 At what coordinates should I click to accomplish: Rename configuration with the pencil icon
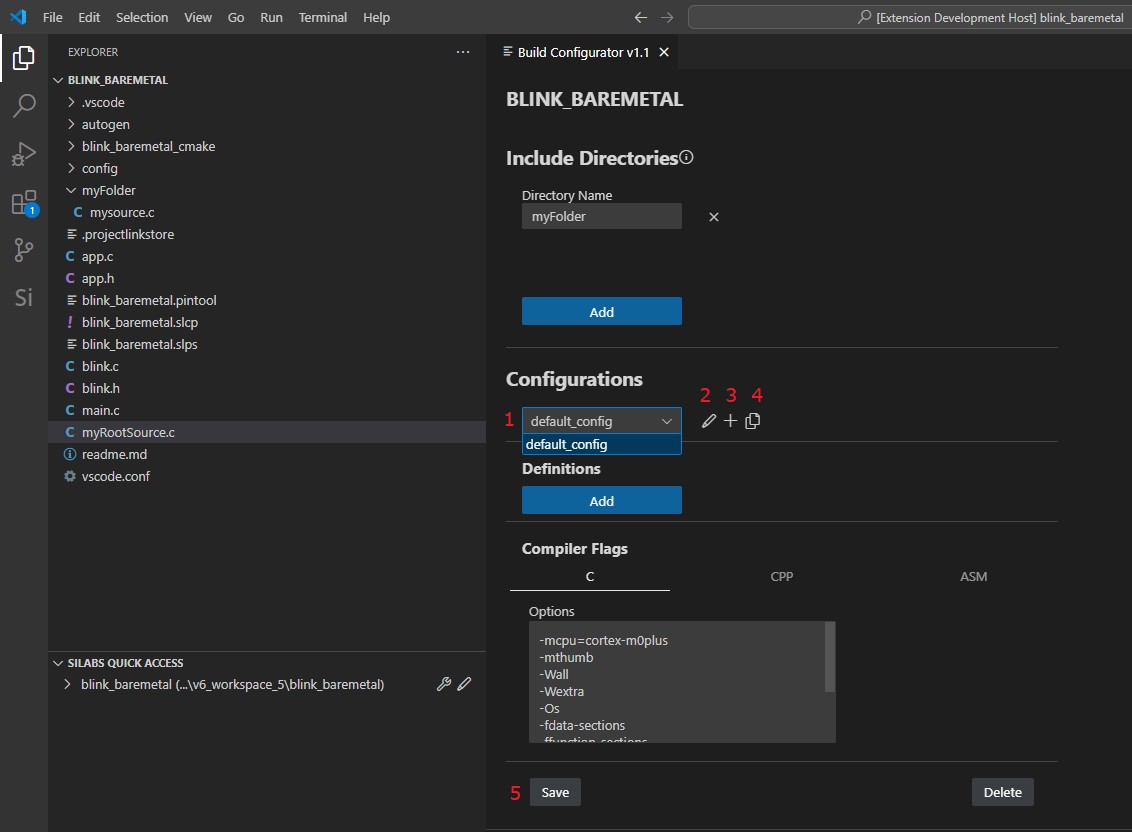pyautogui.click(x=709, y=421)
